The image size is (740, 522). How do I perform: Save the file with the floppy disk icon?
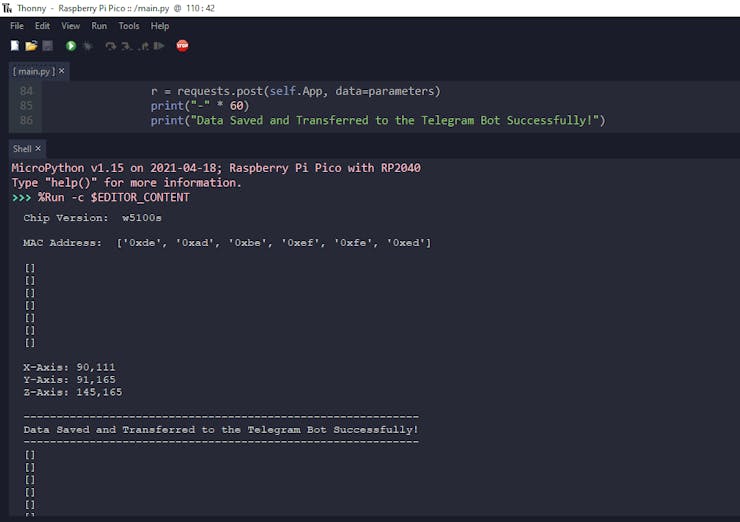(48, 46)
